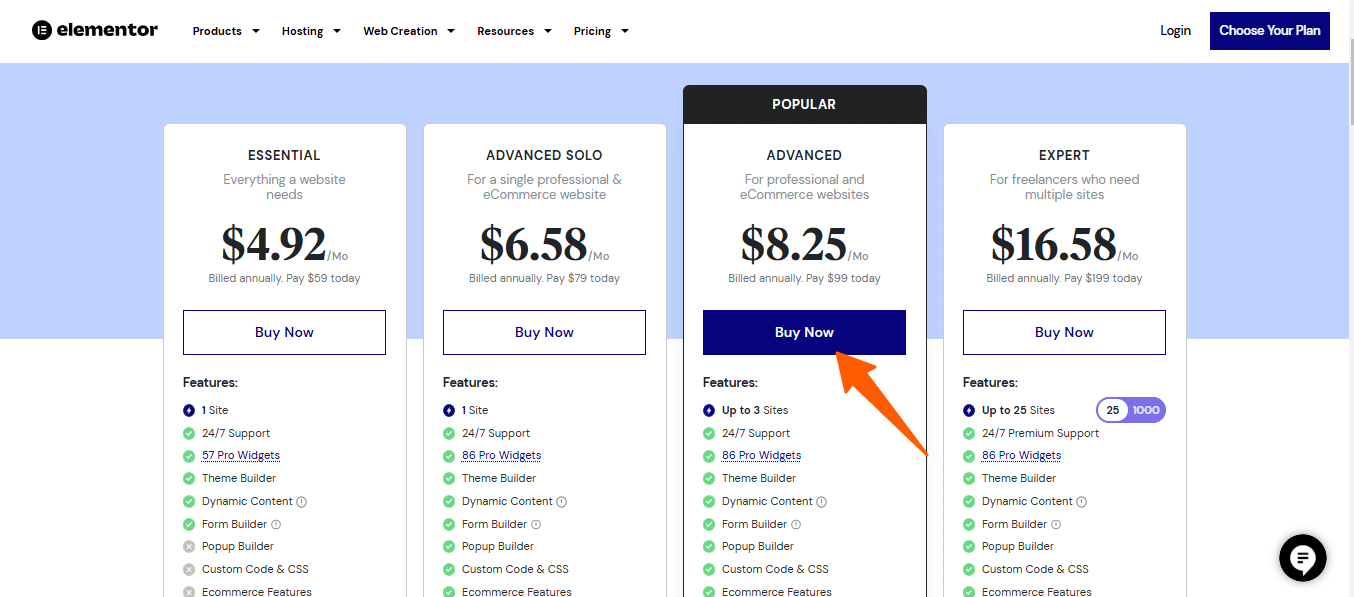Click info icon next to Advanced Solo Dynamic Content
The image size is (1354, 597).
[x=562, y=502]
